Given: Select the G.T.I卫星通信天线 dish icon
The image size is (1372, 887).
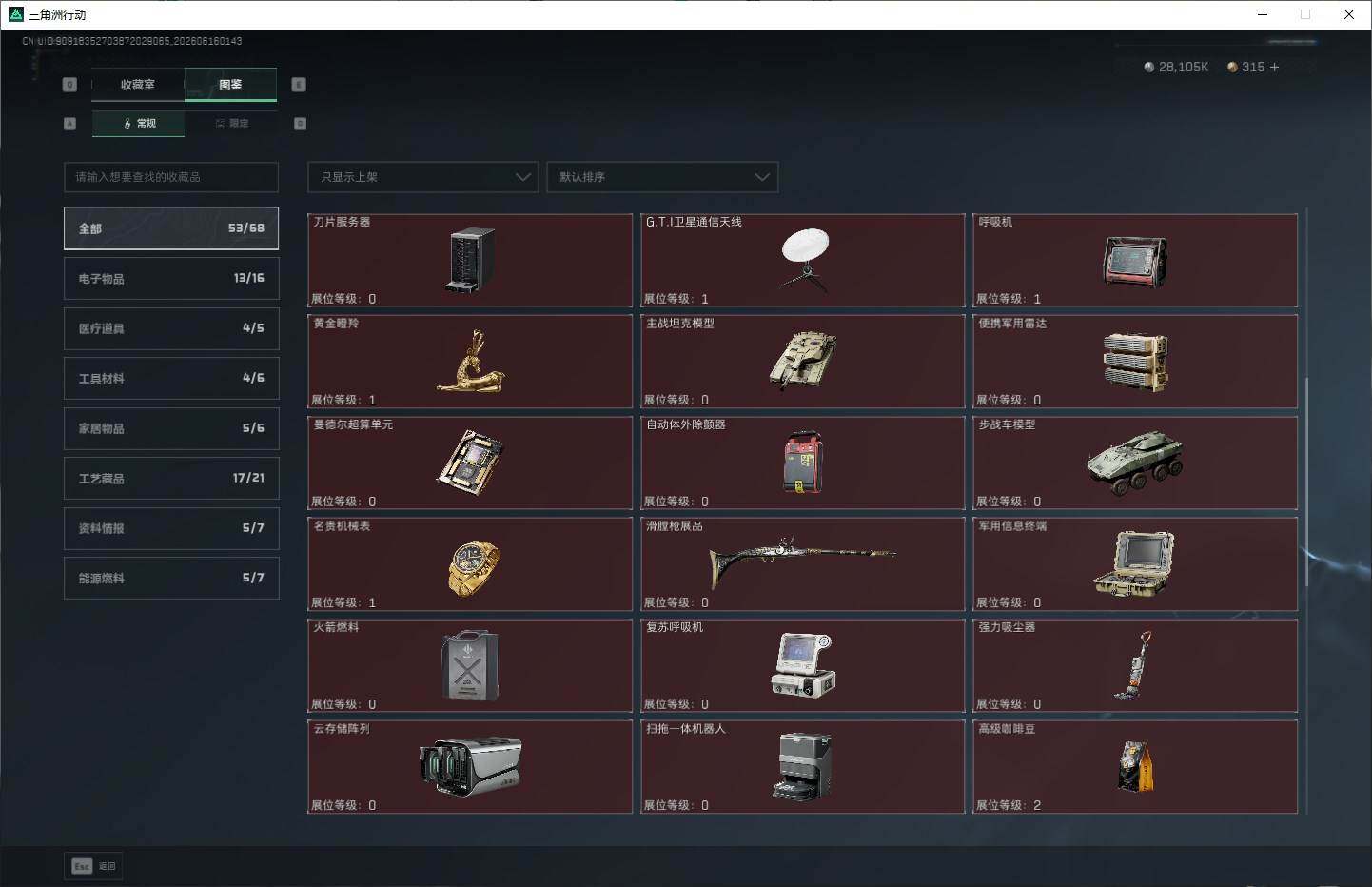Looking at the screenshot, I should [805, 259].
